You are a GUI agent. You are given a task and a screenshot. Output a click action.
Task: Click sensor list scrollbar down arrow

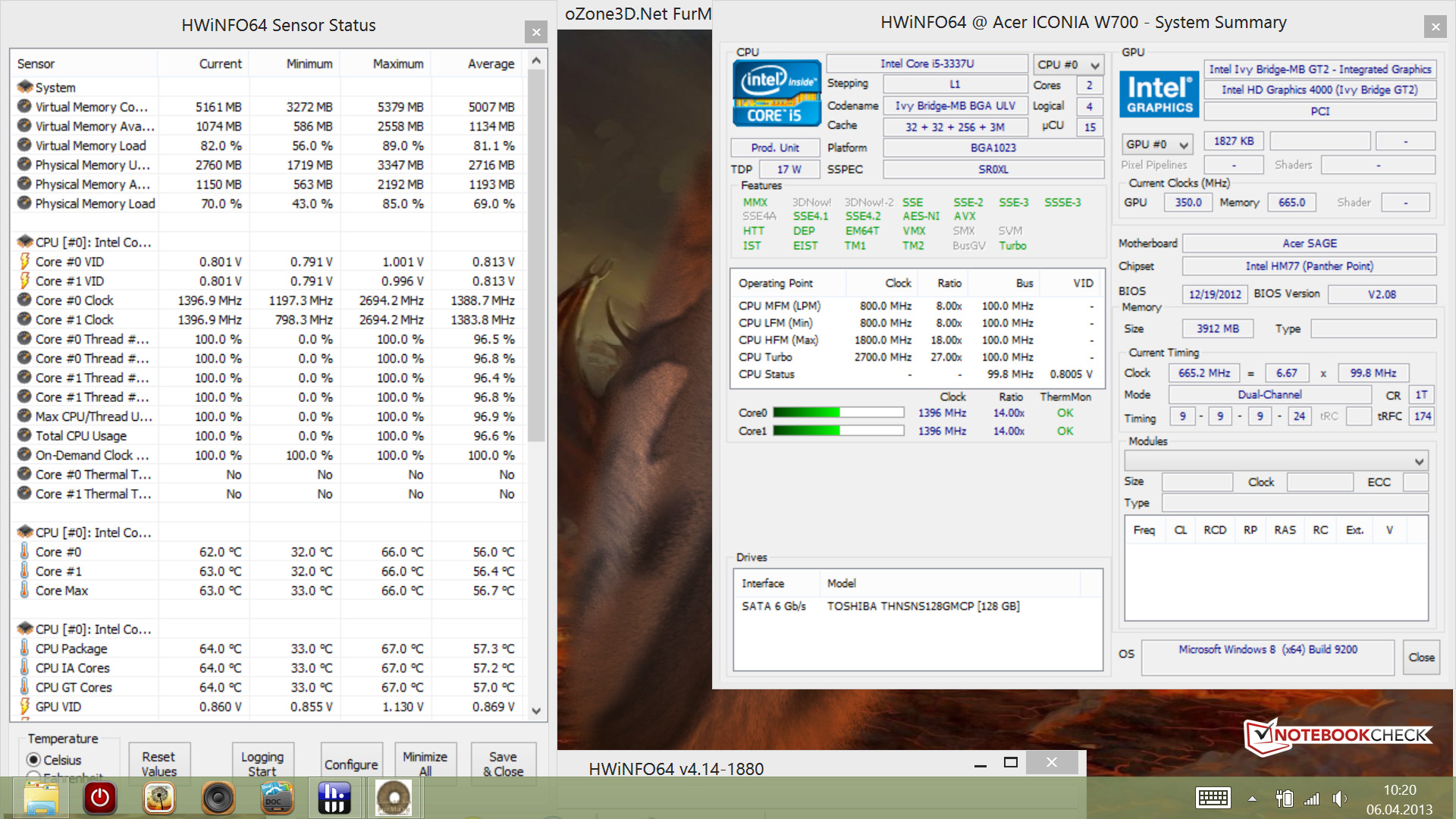[x=536, y=711]
